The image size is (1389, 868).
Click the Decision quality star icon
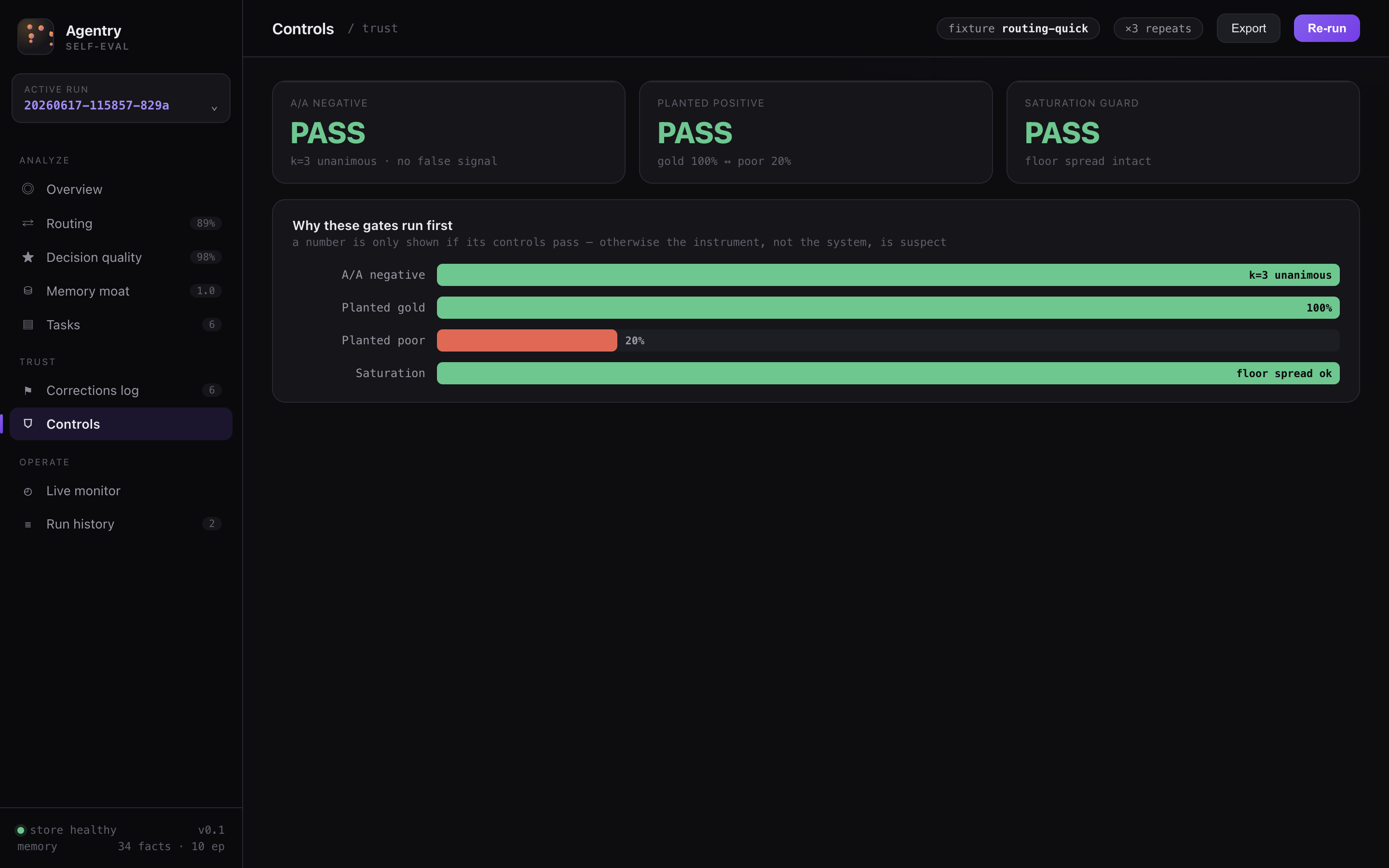click(x=27, y=257)
